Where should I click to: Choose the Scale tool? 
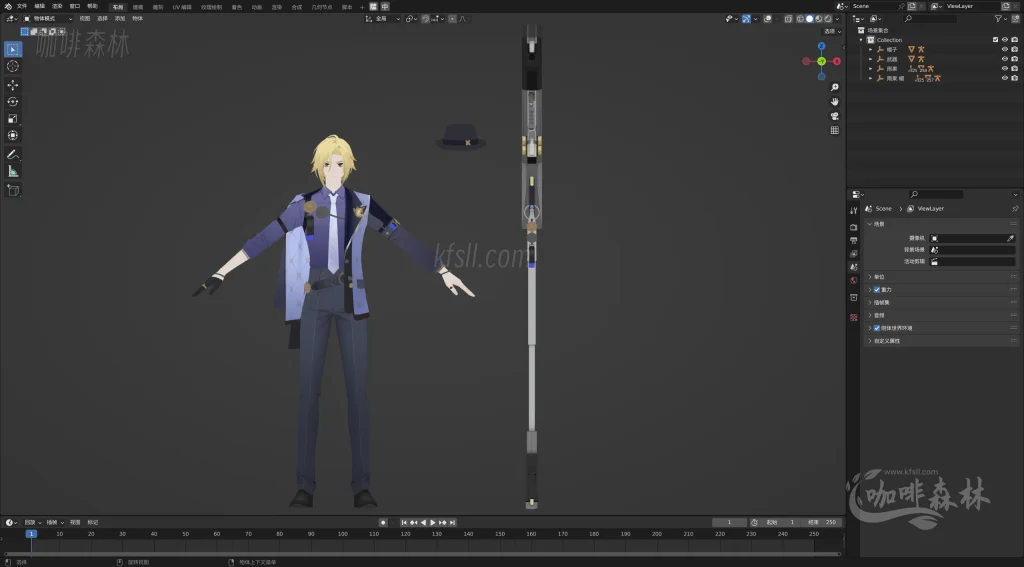click(x=12, y=118)
